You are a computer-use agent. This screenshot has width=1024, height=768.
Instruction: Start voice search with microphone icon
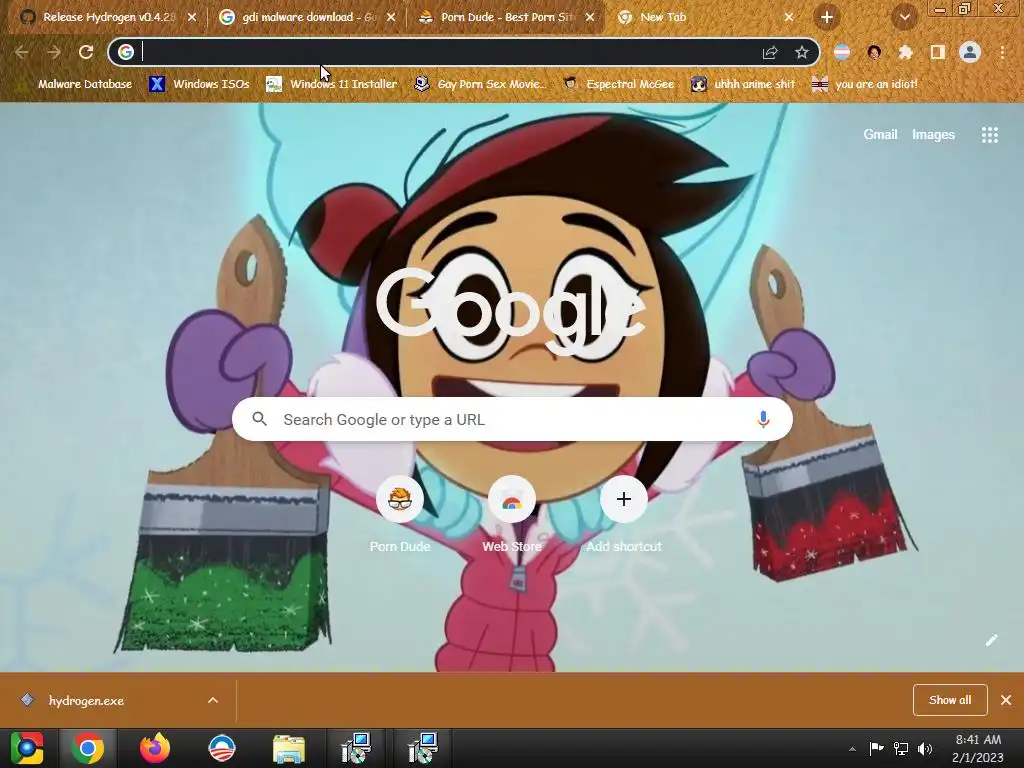click(763, 419)
